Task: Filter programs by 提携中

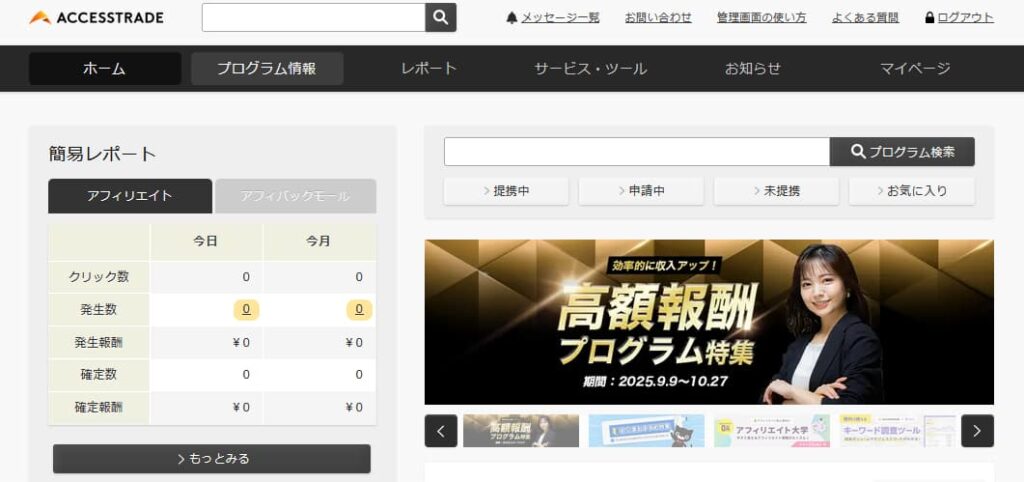Action: (506, 191)
